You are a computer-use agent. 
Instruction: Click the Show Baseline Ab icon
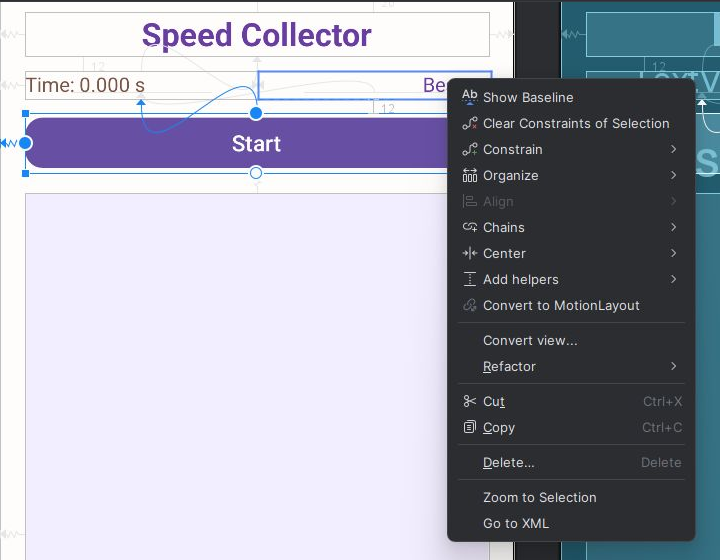(469, 97)
